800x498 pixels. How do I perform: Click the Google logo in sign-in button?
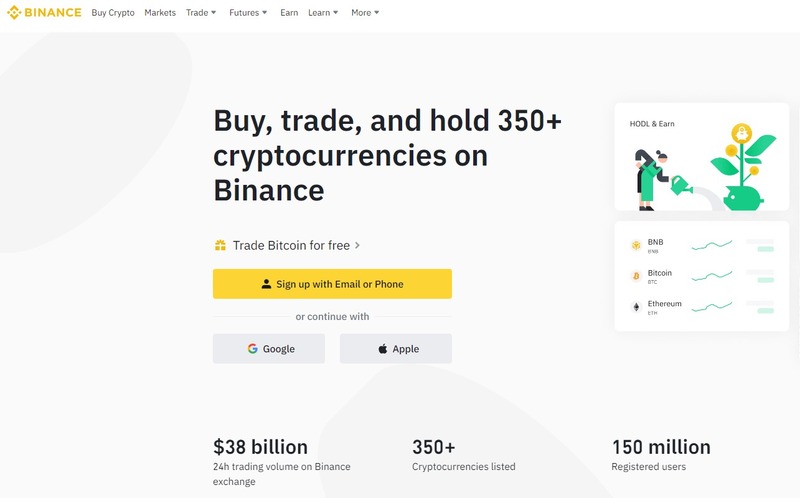point(253,348)
